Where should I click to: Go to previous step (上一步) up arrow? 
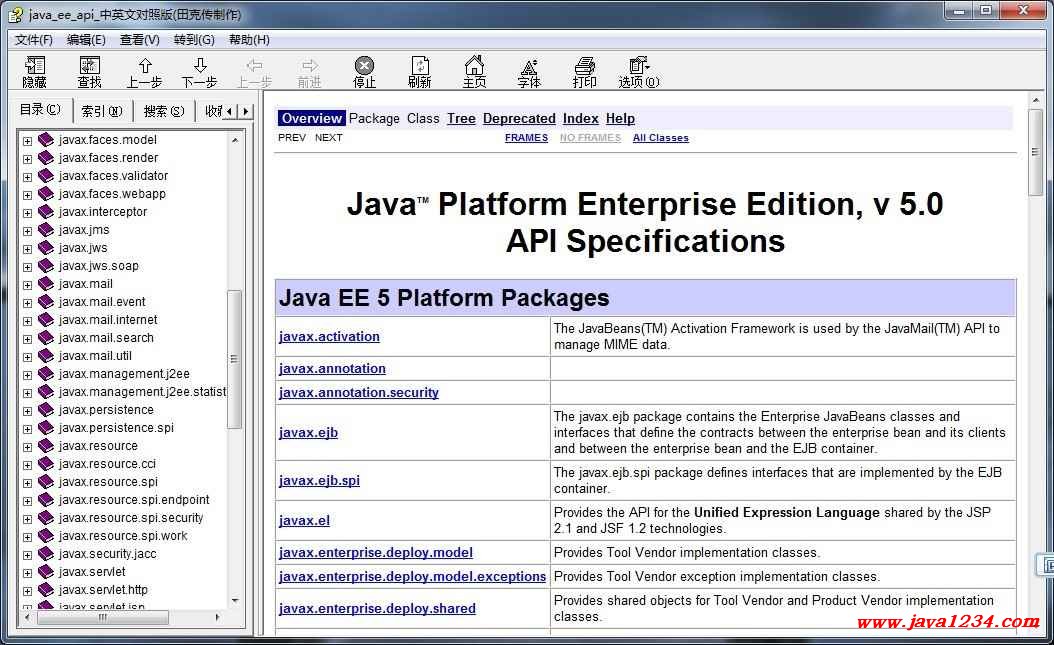point(145,72)
